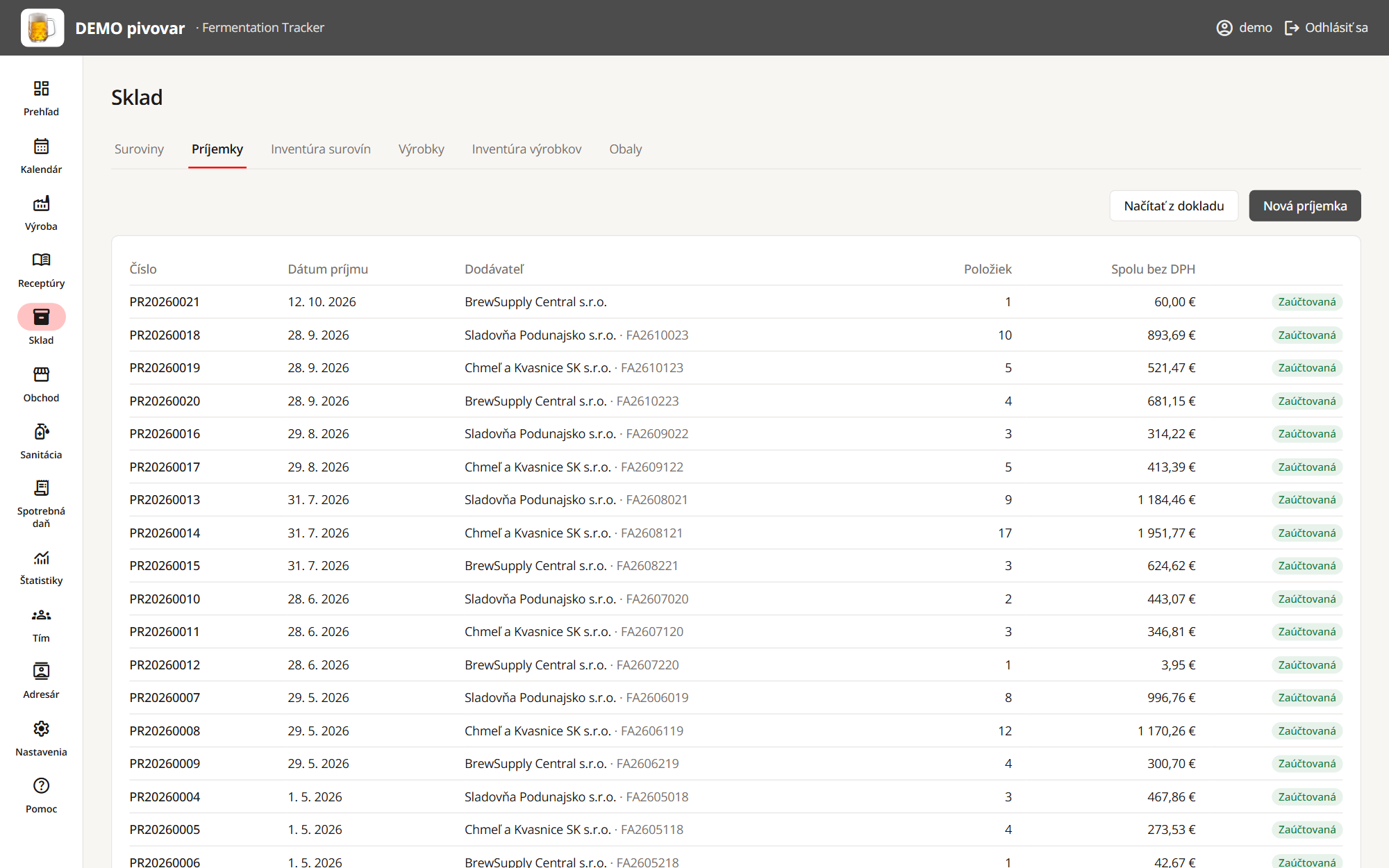The width and height of the screenshot is (1389, 868).
Task: Click the beer mug logo
Action: [x=42, y=28]
